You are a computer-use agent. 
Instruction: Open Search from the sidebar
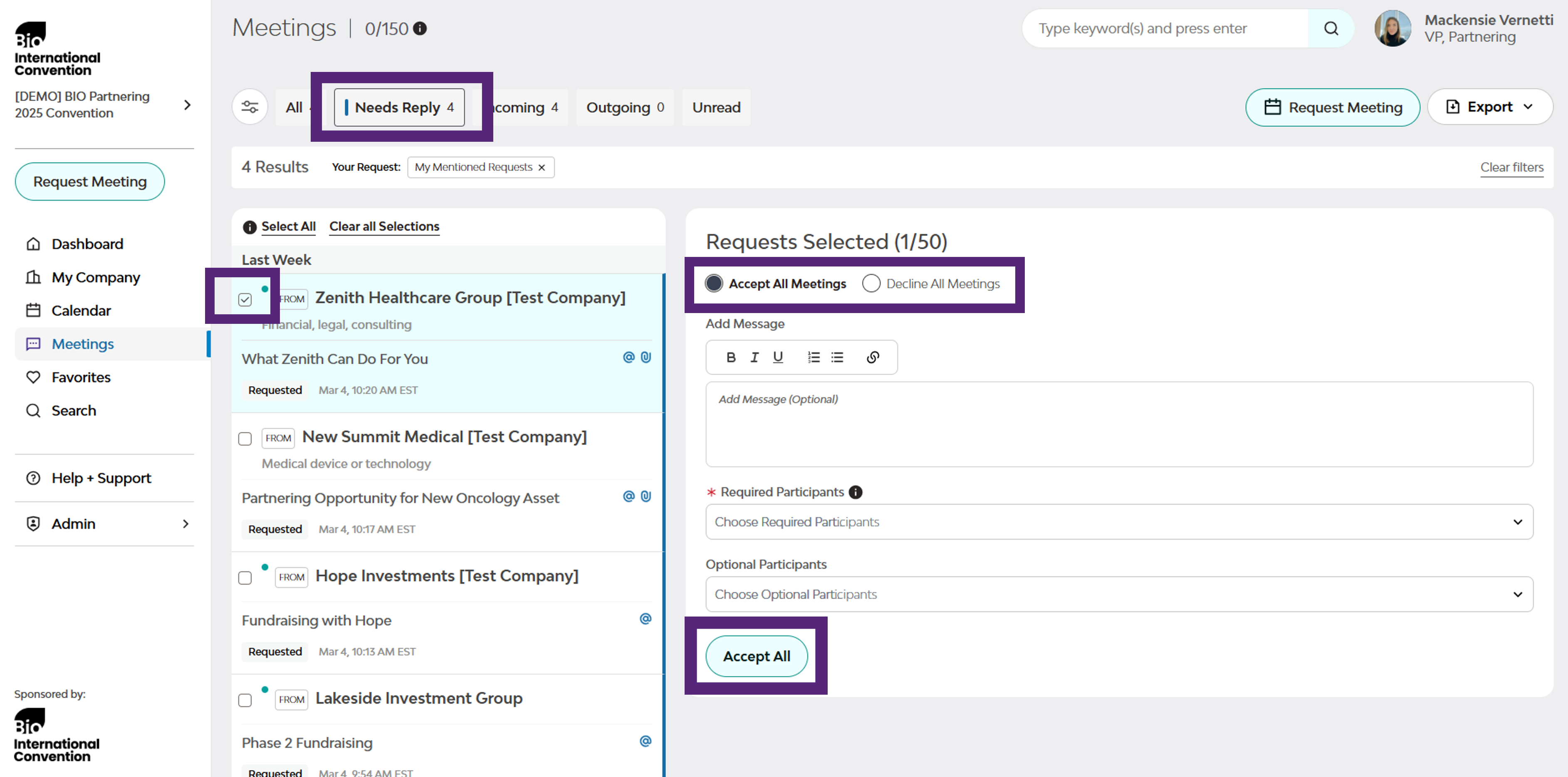coord(74,411)
